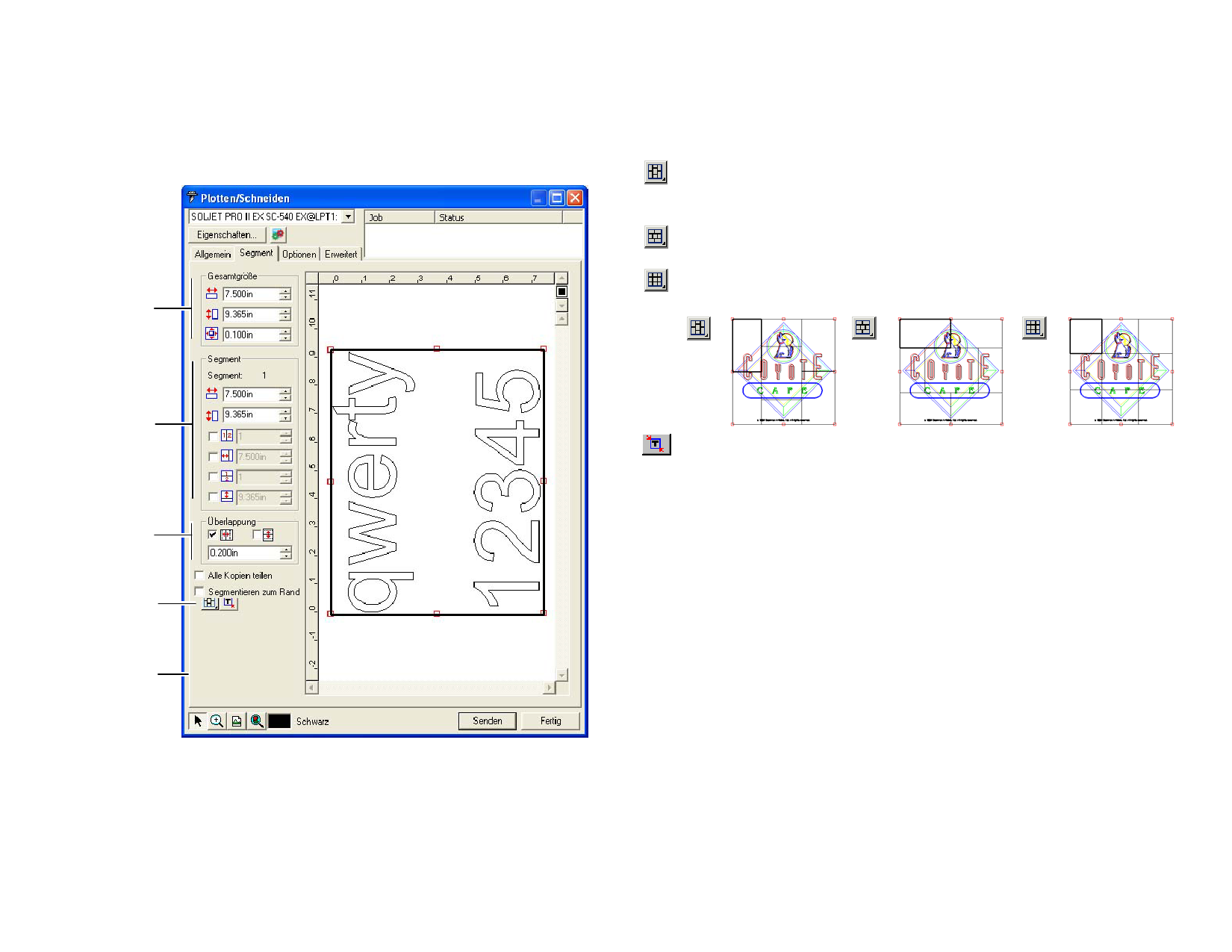Click the image preview icon in bottom toolbar
Image resolution: width=1232 pixels, height=952 pixels.
pyautogui.click(x=237, y=721)
